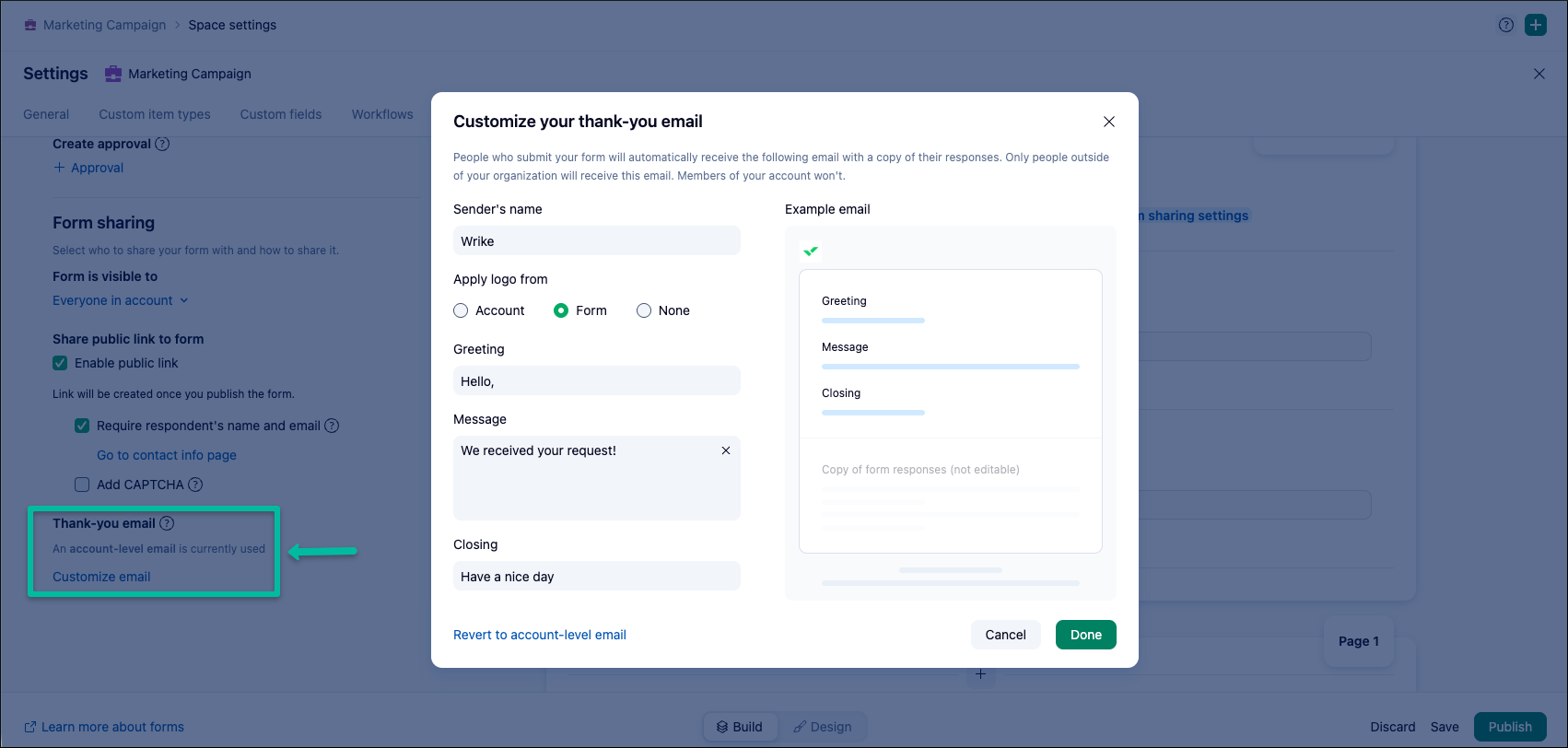Click Revert to account-level email link
Image resolution: width=1568 pixels, height=748 pixels.
coord(540,635)
